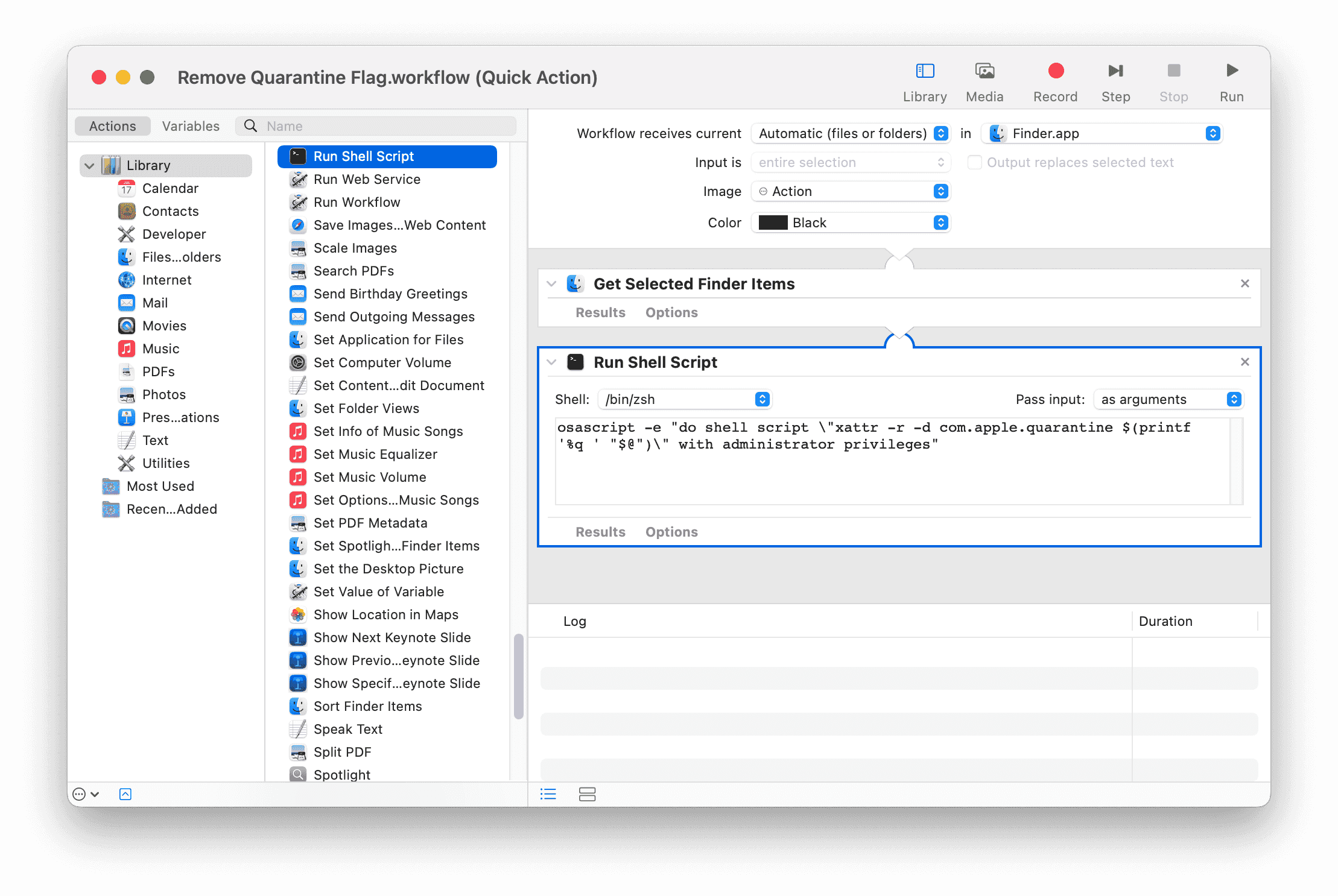Screen dimensions: 1338x896
Task: Select Utilities category in the library
Action: point(166,463)
